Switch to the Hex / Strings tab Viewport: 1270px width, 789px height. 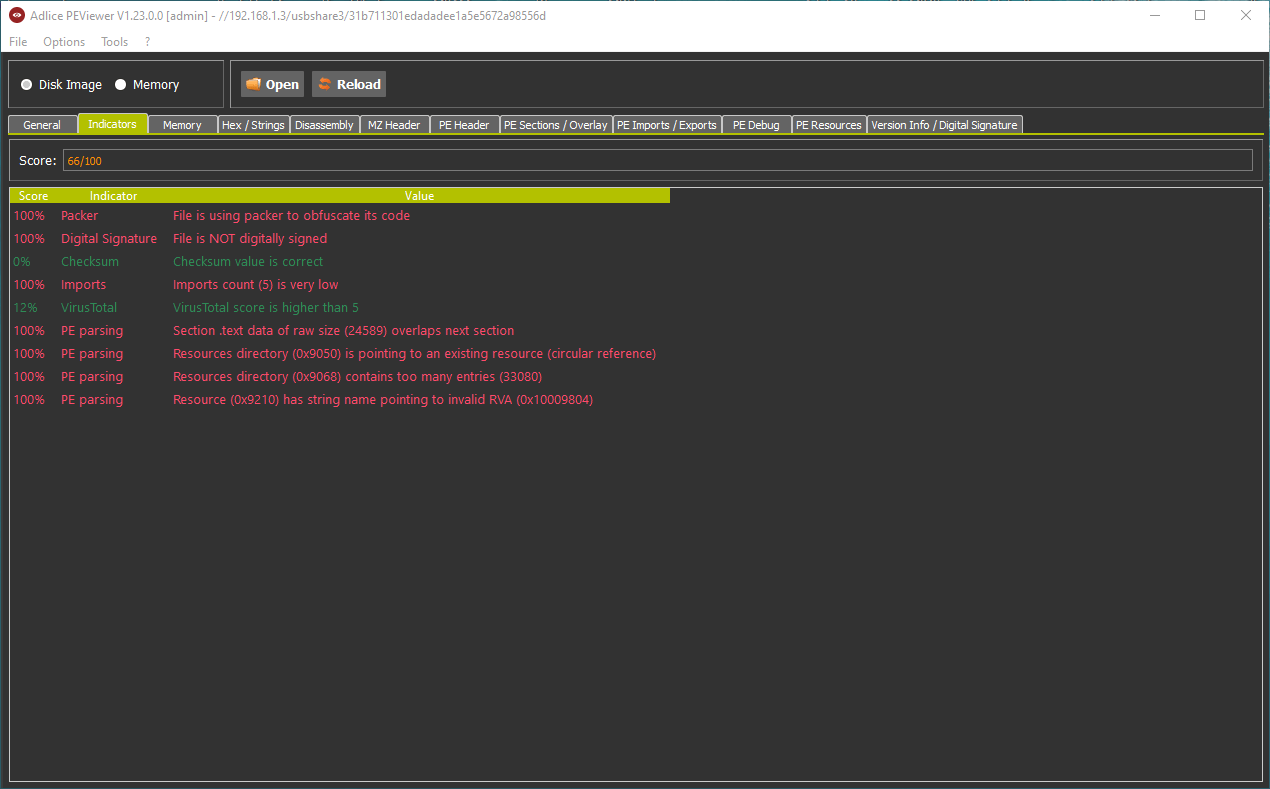(253, 125)
